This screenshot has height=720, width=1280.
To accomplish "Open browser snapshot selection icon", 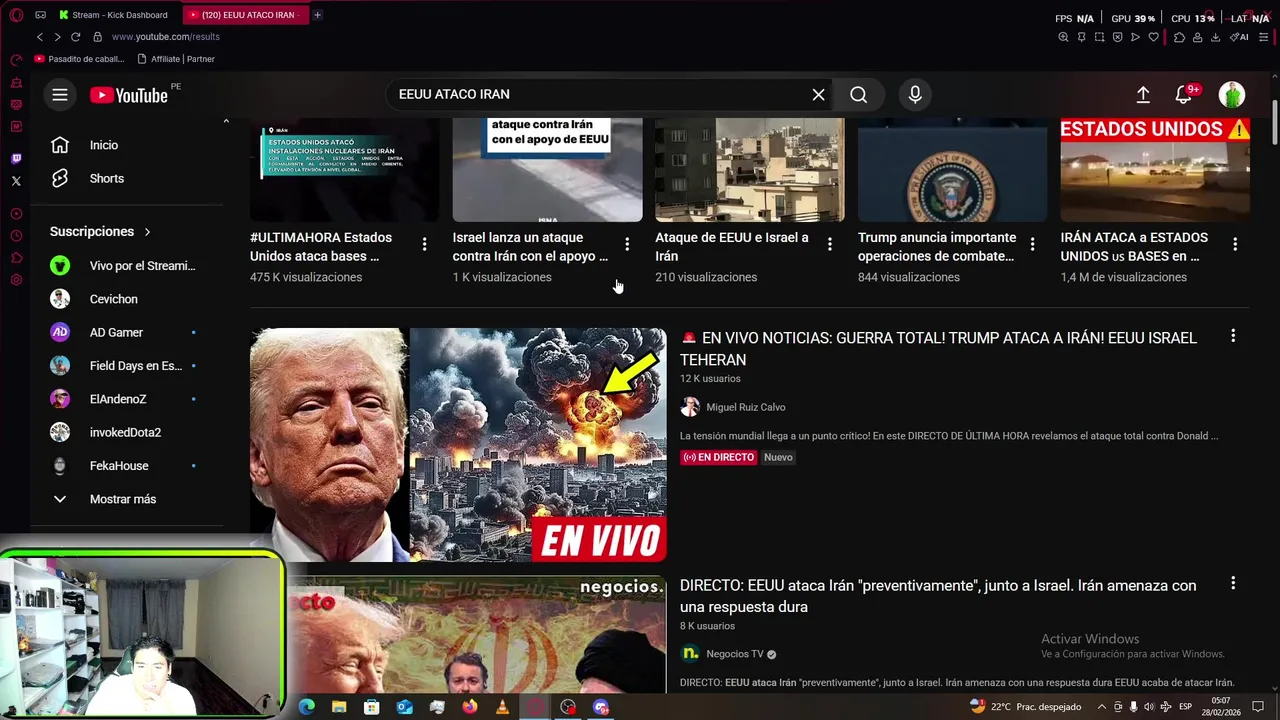I will pyautogui.click(x=1099, y=37).
